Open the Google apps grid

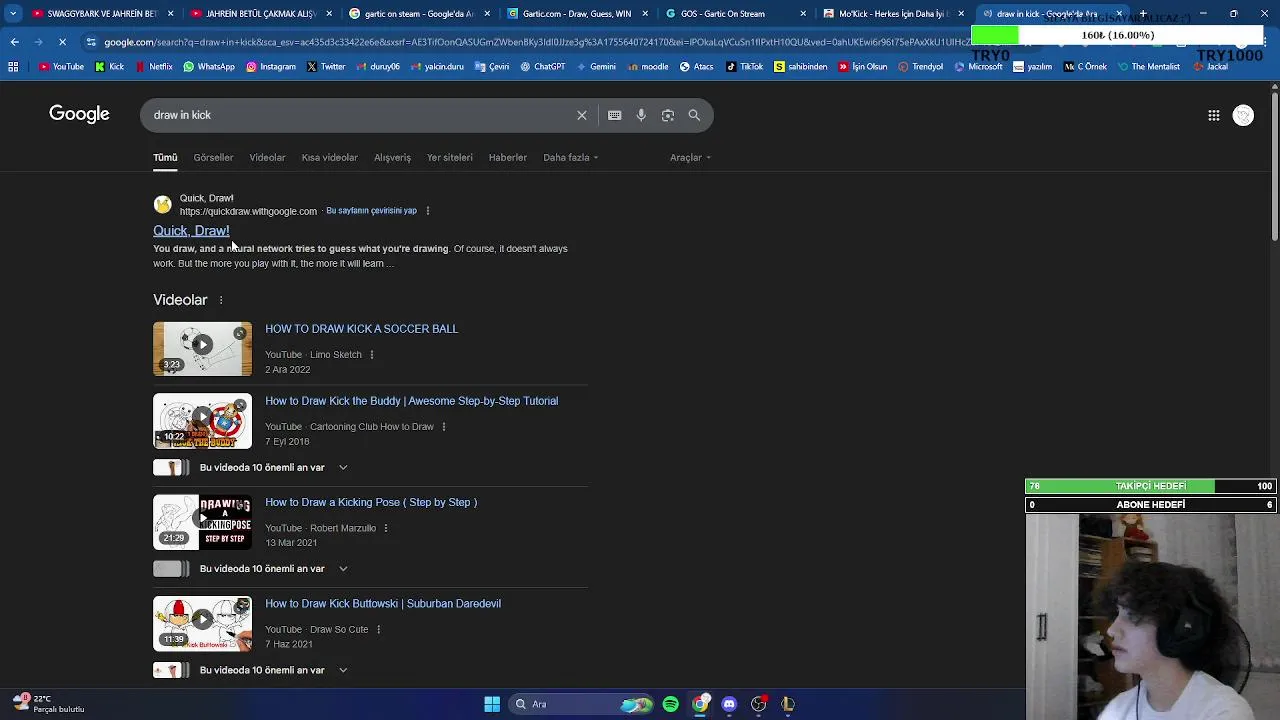pyautogui.click(x=1213, y=115)
